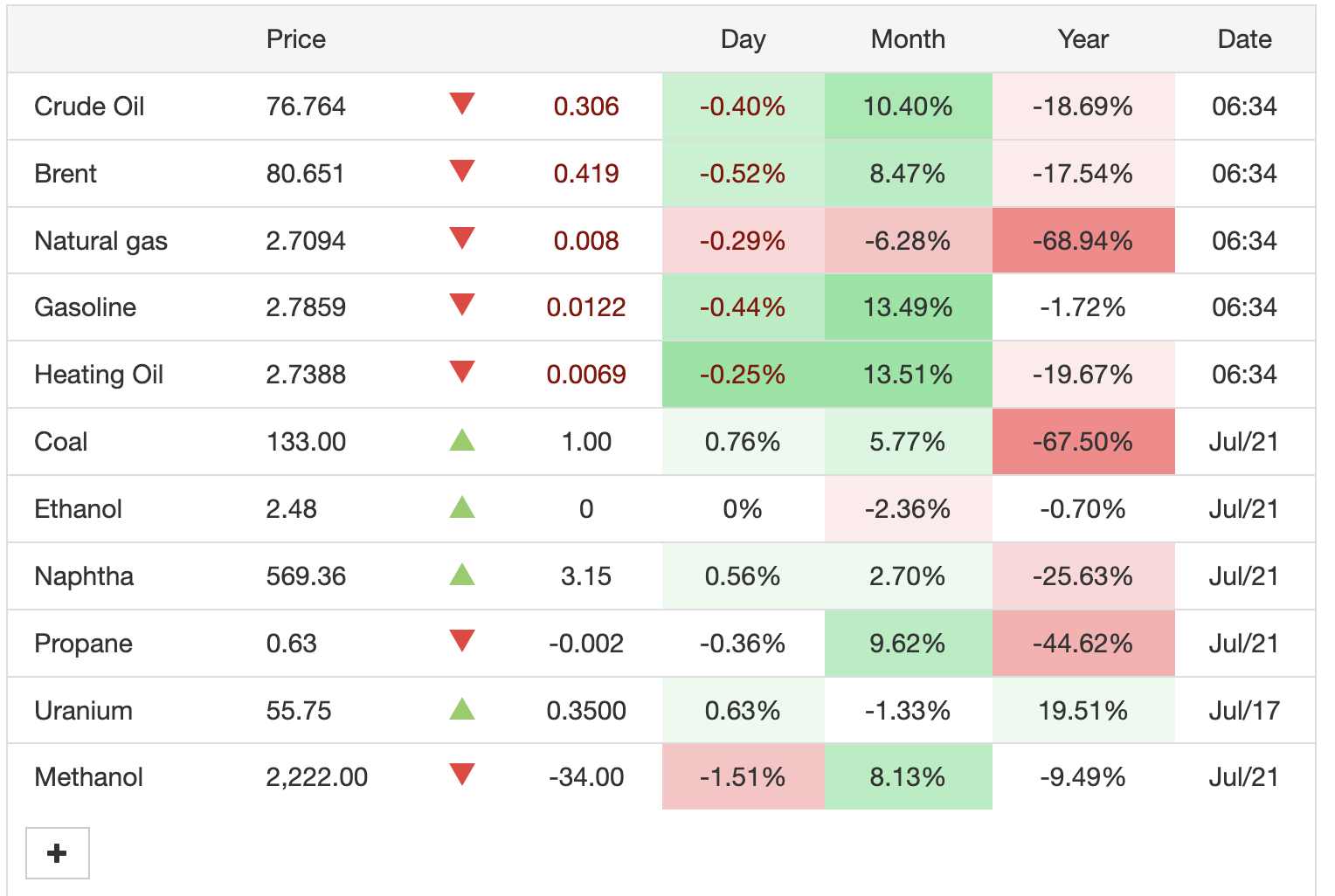Click the Coal year change -67.50%
This screenshot has height=896, width=1335.
click(x=1083, y=442)
